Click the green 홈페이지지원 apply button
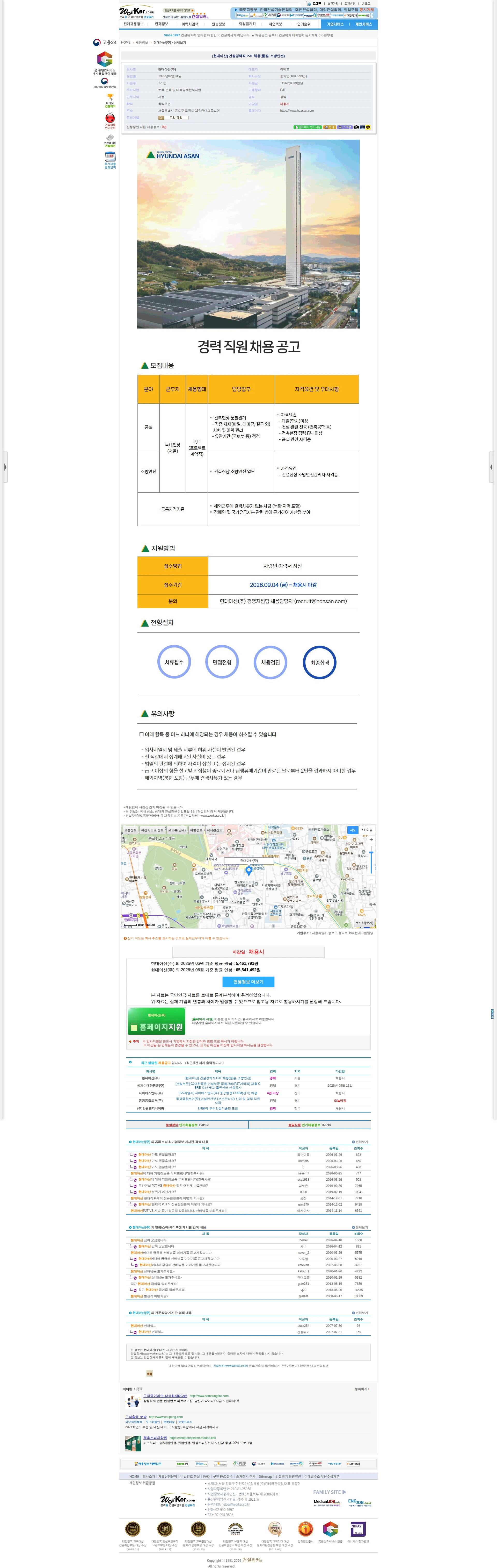 click(156, 1021)
